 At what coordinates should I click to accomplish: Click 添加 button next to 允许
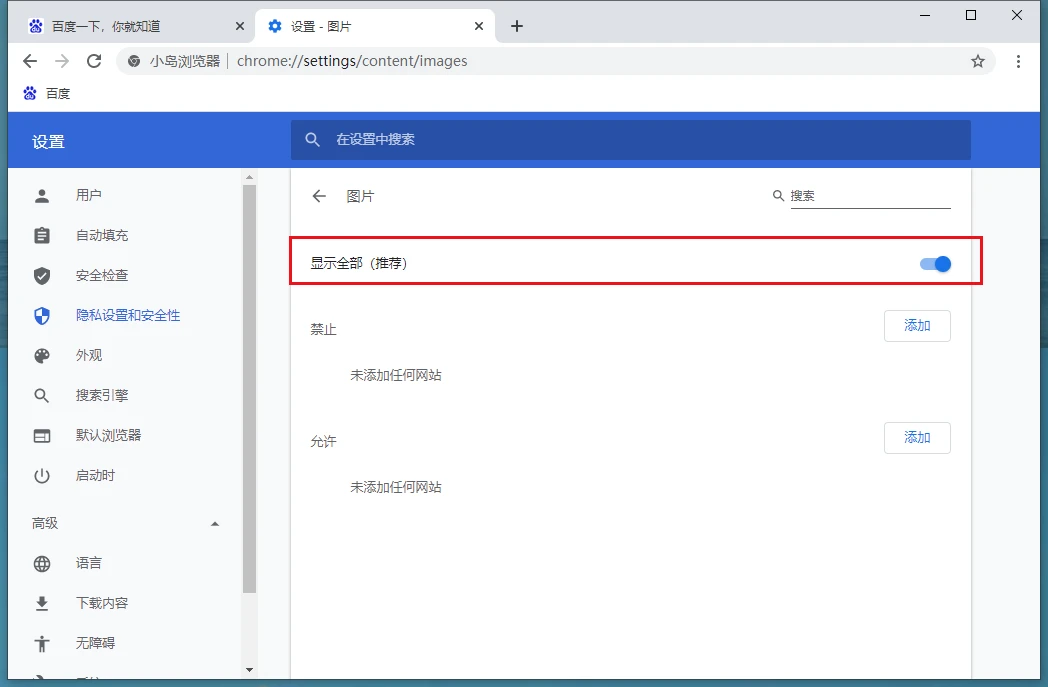(917, 438)
